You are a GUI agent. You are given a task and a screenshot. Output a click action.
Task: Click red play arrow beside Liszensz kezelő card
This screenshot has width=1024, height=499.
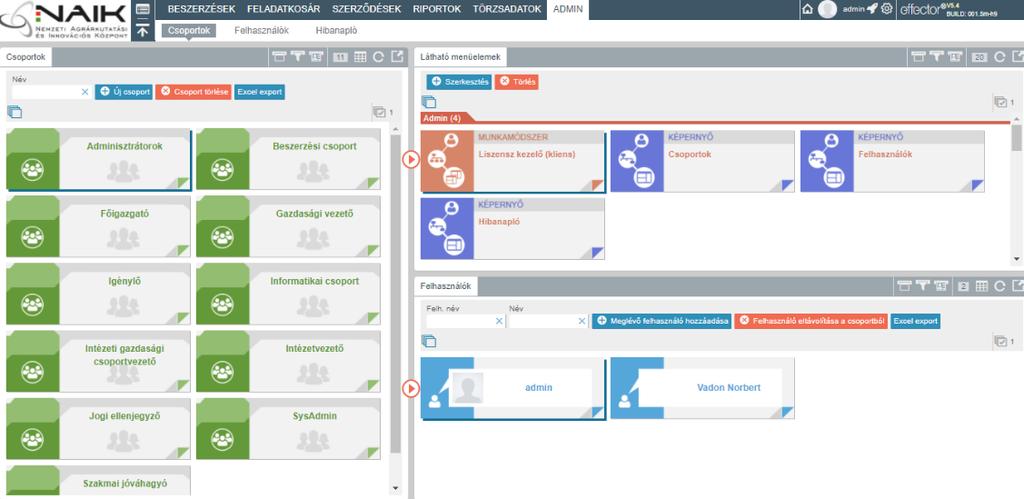pos(411,159)
